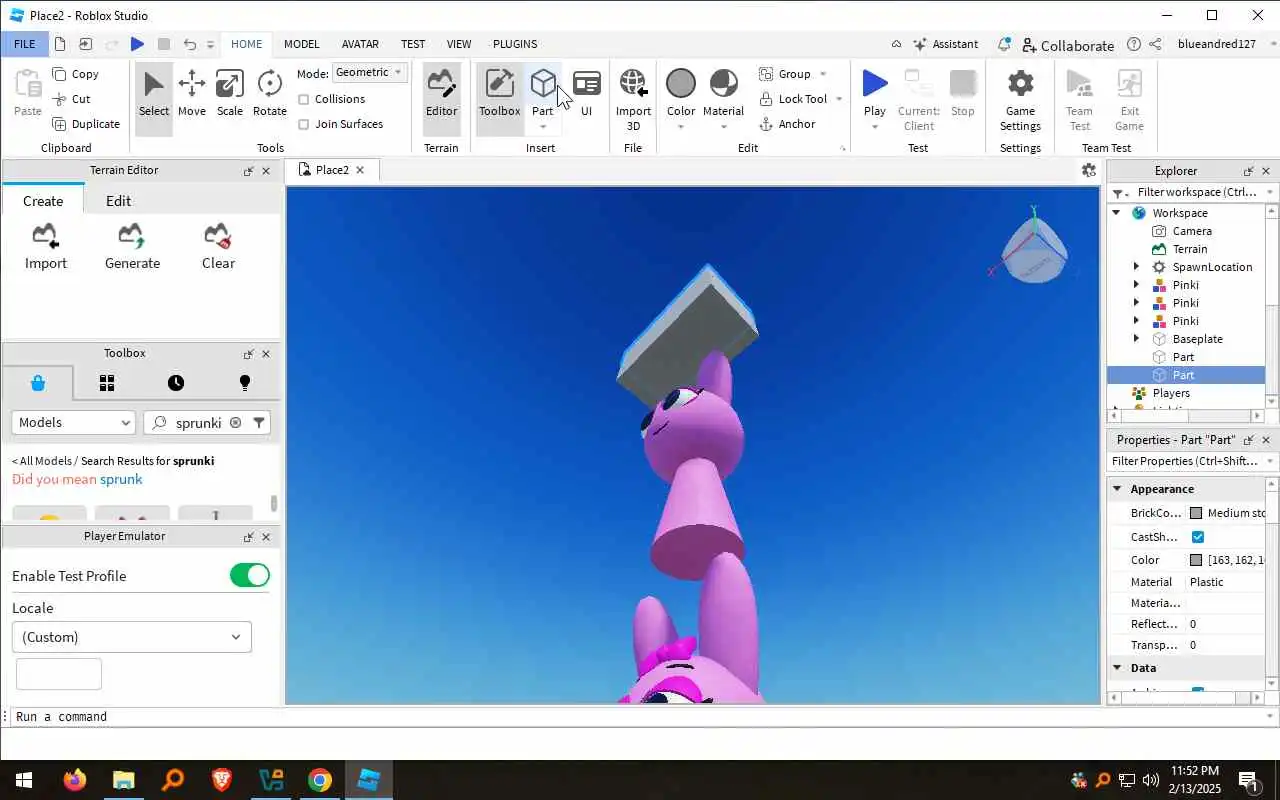Disable the Enable Test Profile switch

(x=250, y=575)
